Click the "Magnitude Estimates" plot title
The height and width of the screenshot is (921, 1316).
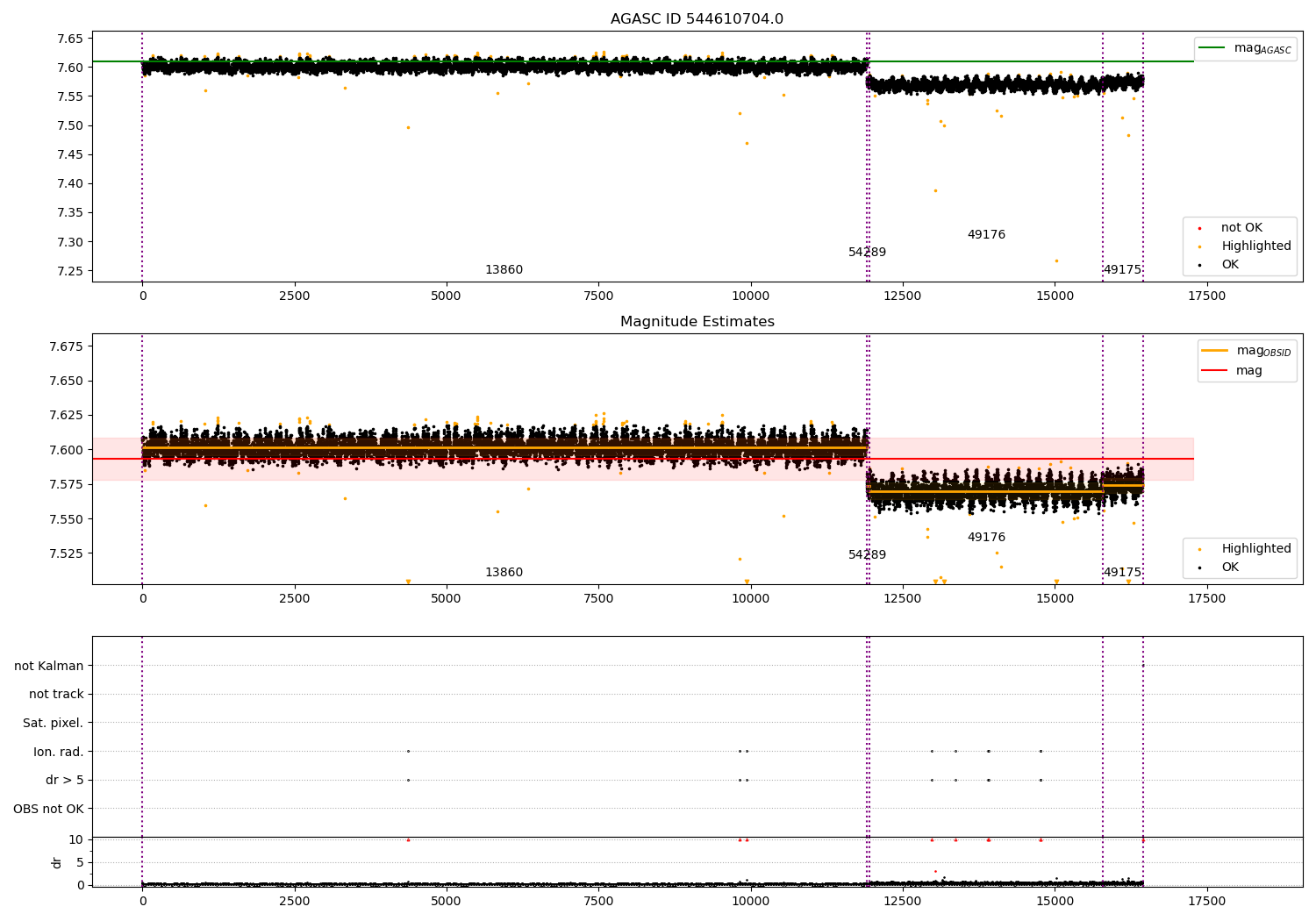pyautogui.click(x=697, y=322)
